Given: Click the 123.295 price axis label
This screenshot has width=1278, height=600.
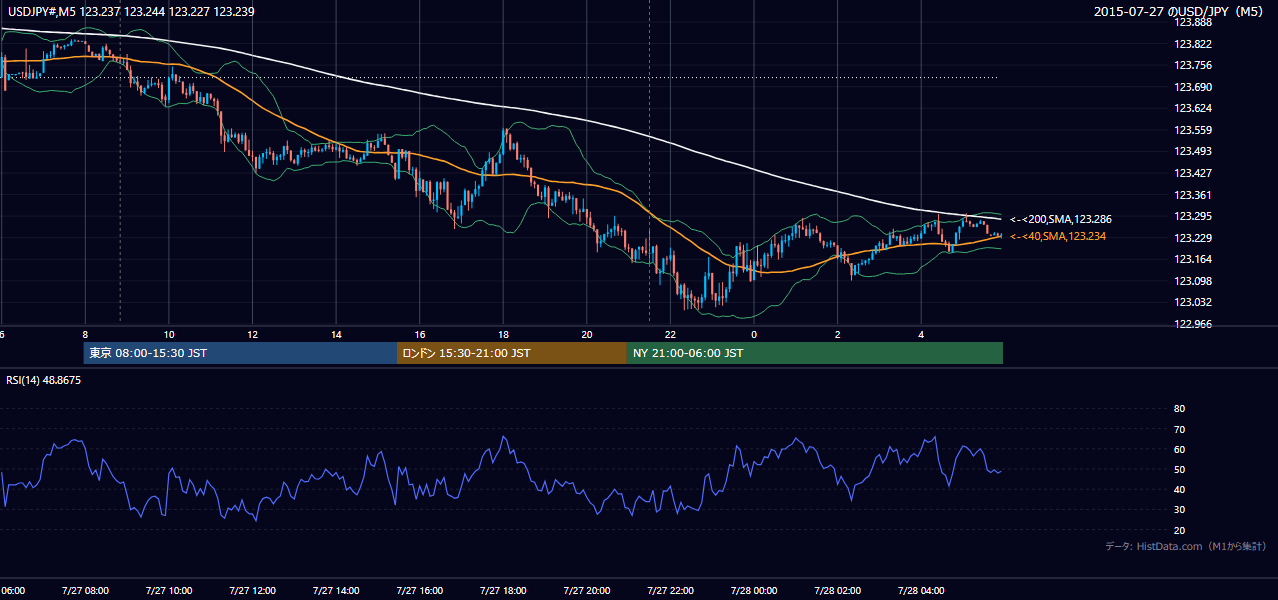Looking at the screenshot, I should pyautogui.click(x=1192, y=216).
